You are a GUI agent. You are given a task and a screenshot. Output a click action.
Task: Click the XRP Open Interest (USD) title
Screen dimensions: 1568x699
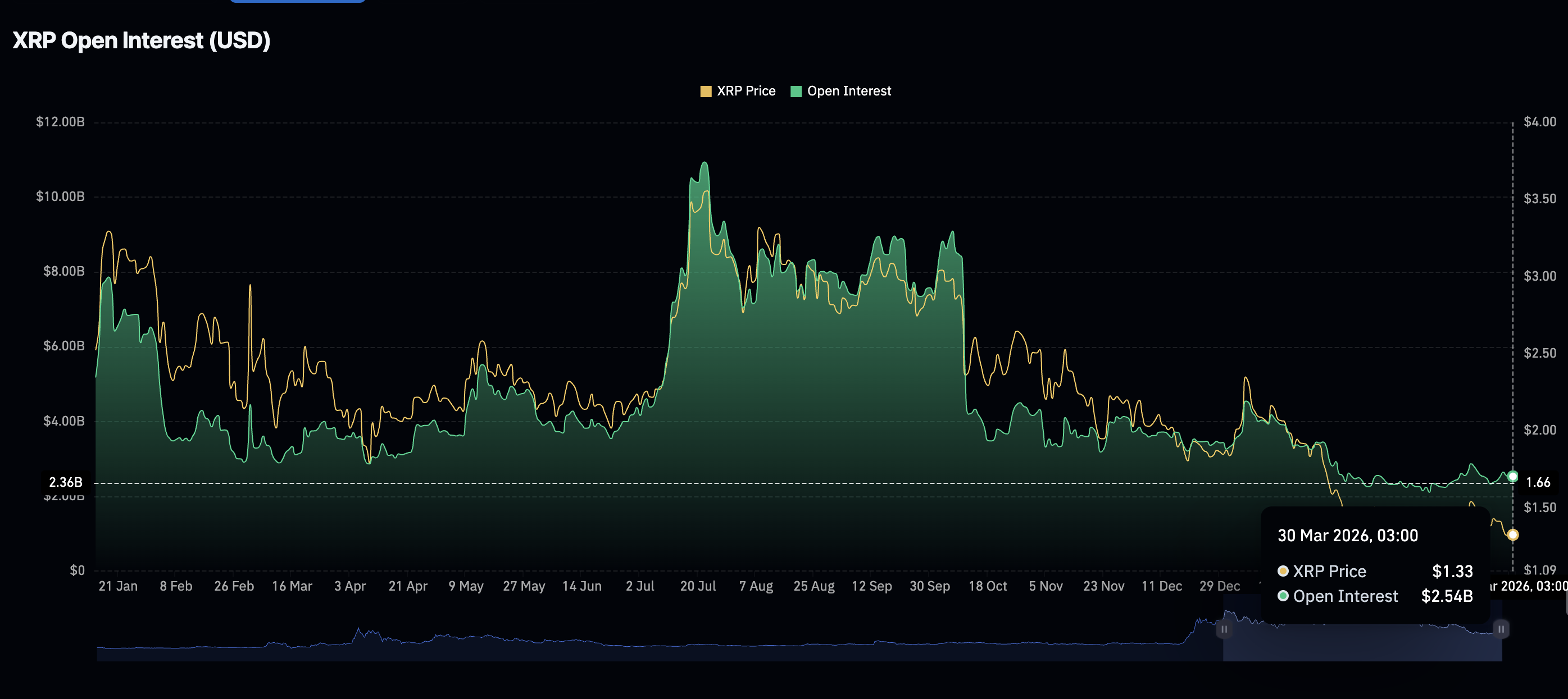(141, 40)
